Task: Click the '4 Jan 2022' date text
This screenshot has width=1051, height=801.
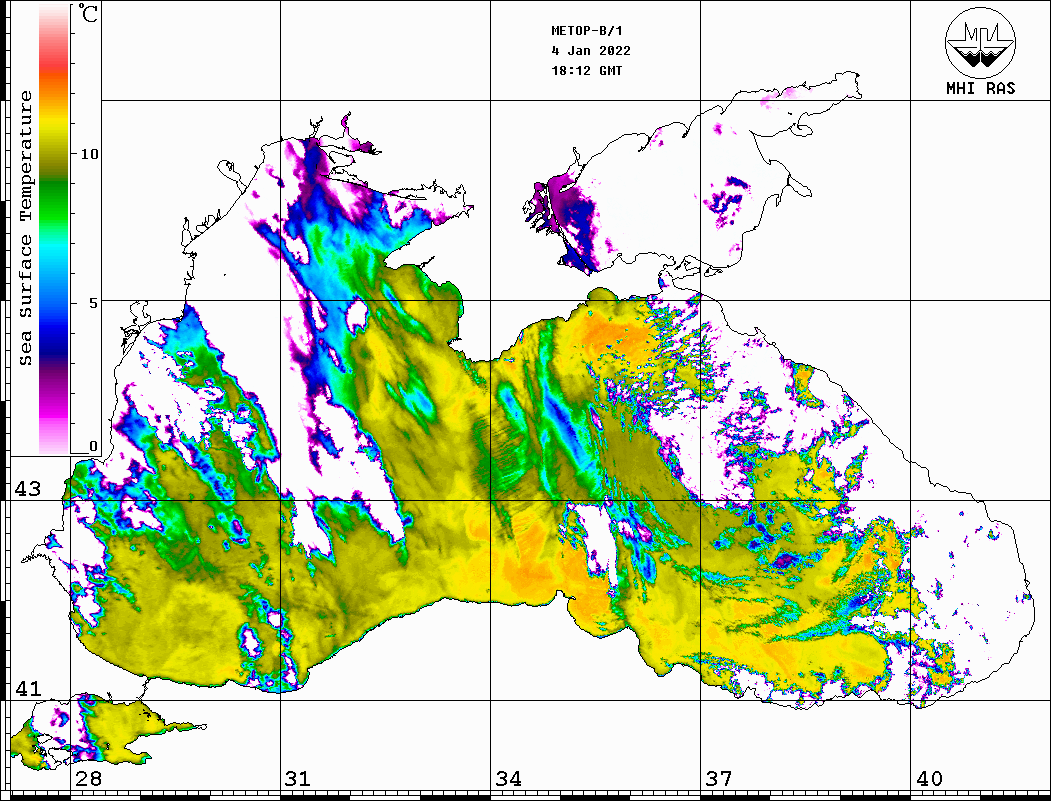Action: coord(591,51)
